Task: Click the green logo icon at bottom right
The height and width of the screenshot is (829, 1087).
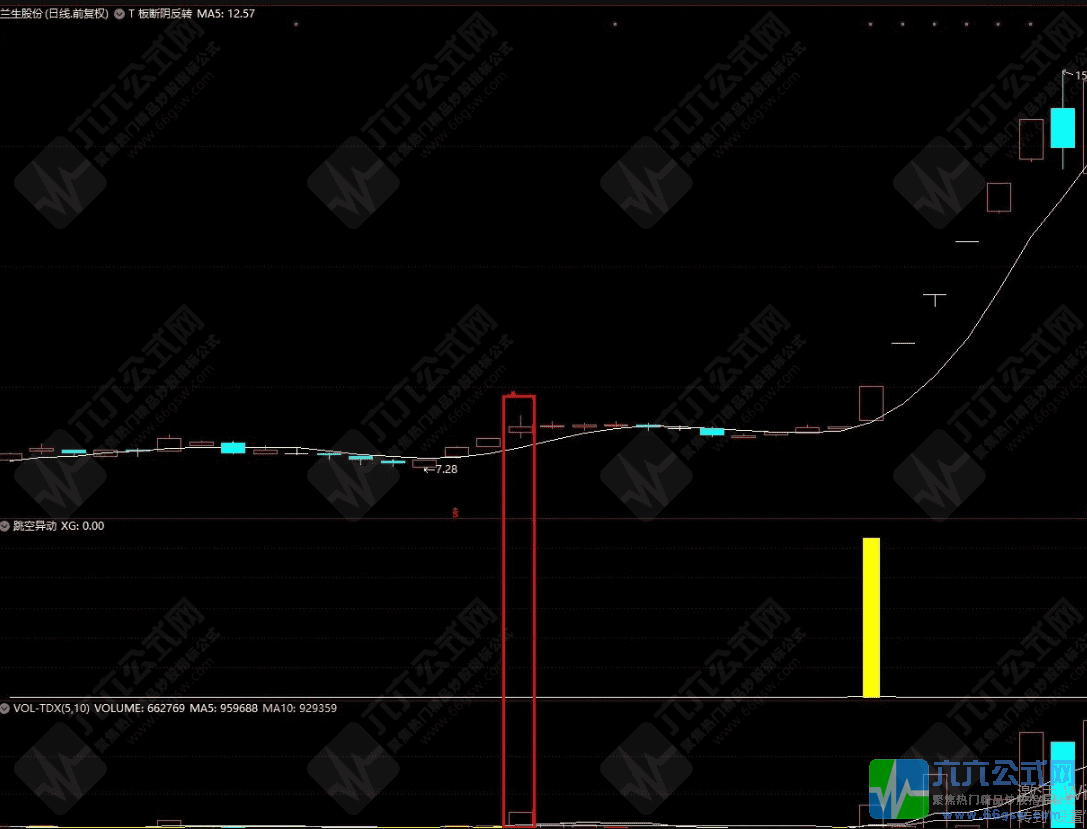Action: point(897,790)
